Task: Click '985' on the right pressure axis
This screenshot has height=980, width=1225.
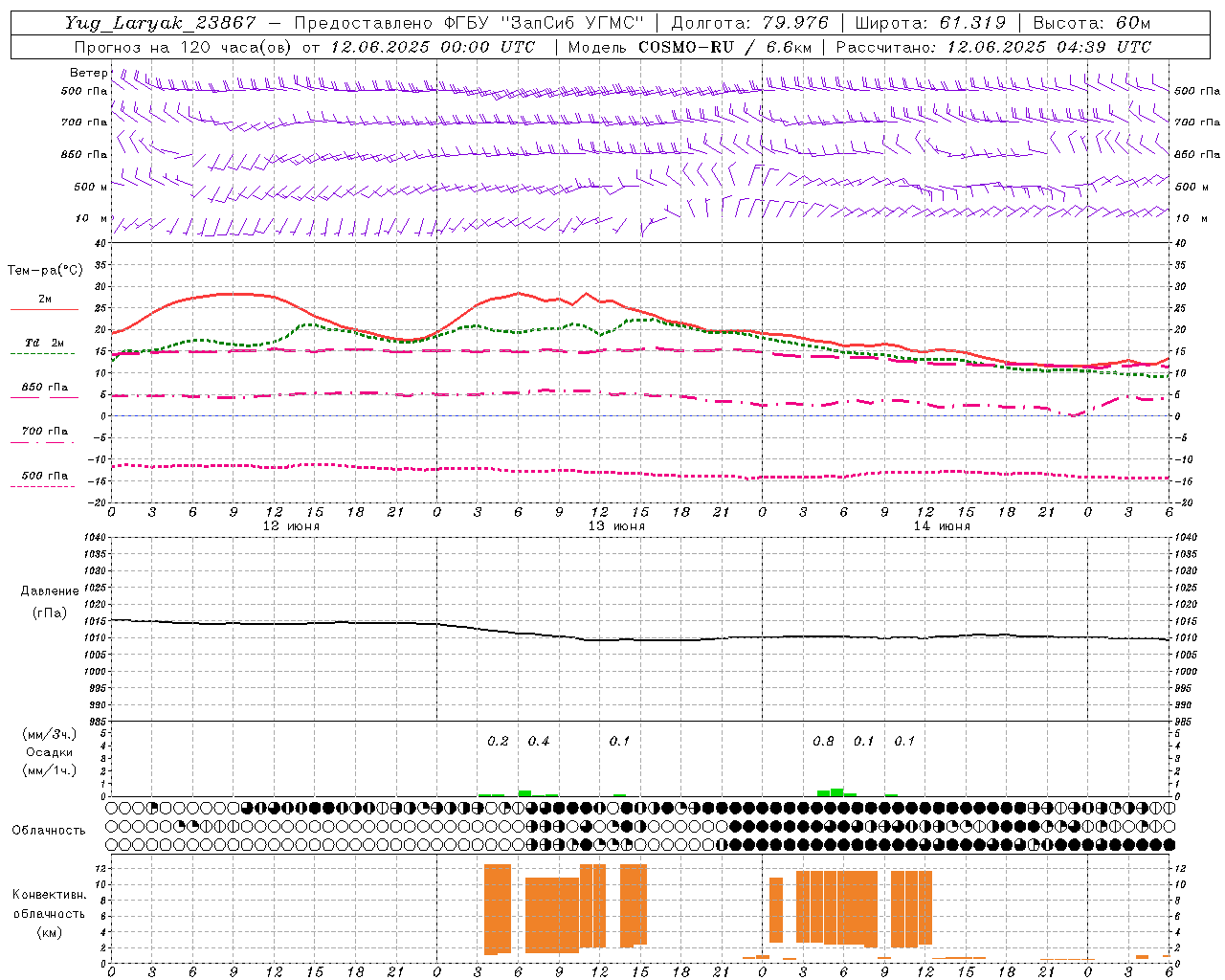Action: pyautogui.click(x=1185, y=722)
